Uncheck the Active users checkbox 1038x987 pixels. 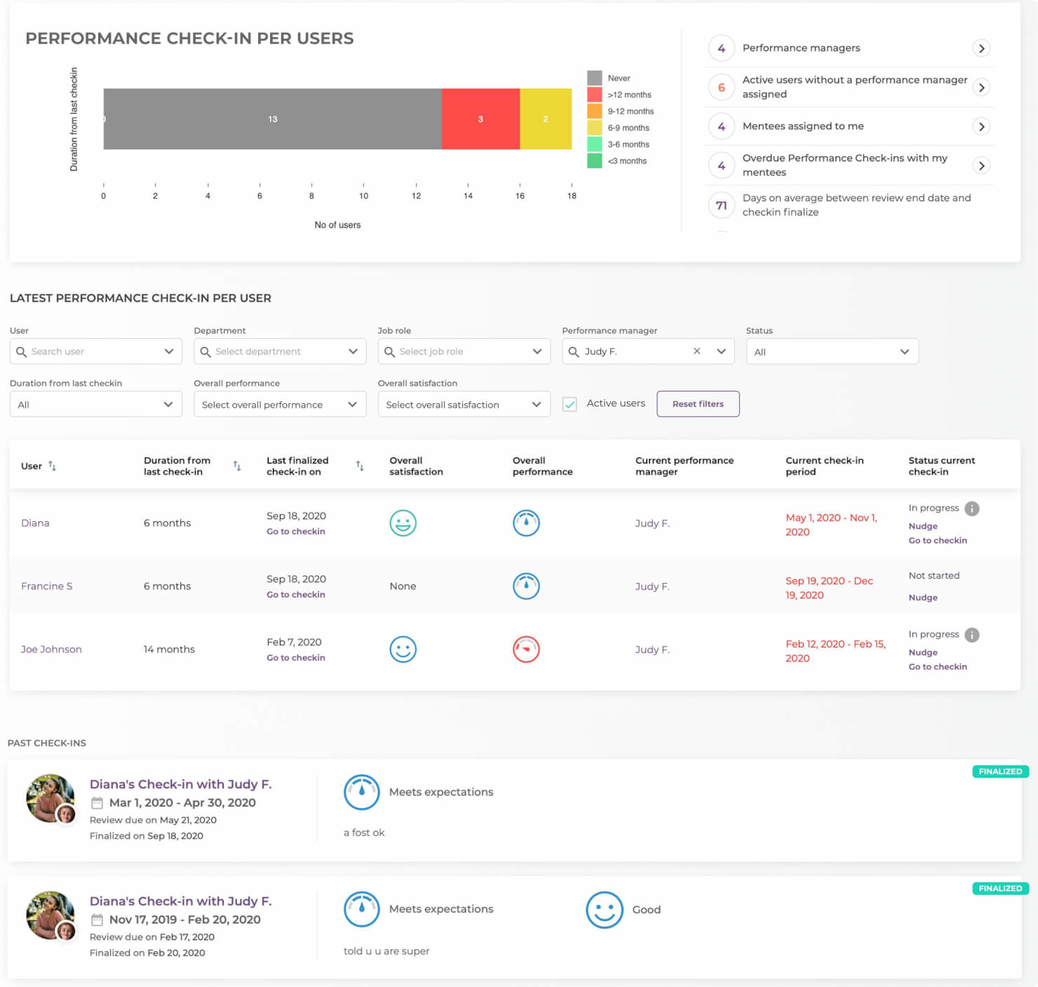tap(569, 404)
